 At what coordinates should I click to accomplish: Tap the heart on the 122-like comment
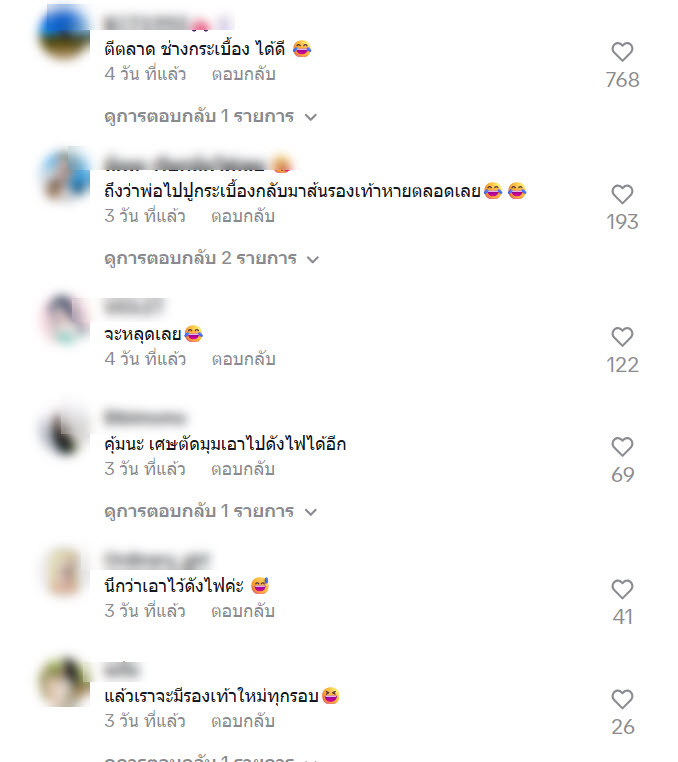tap(622, 337)
